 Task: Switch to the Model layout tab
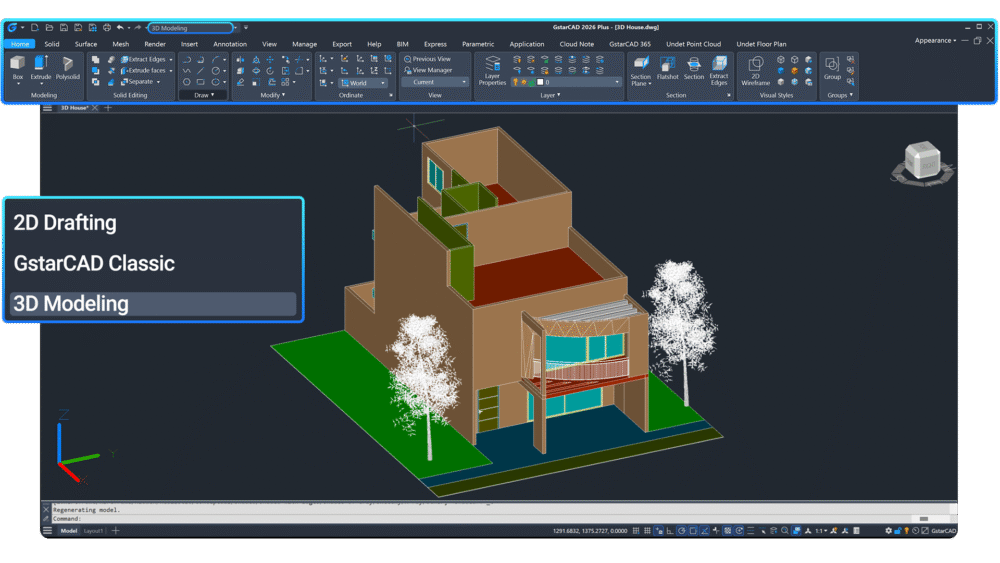point(69,530)
